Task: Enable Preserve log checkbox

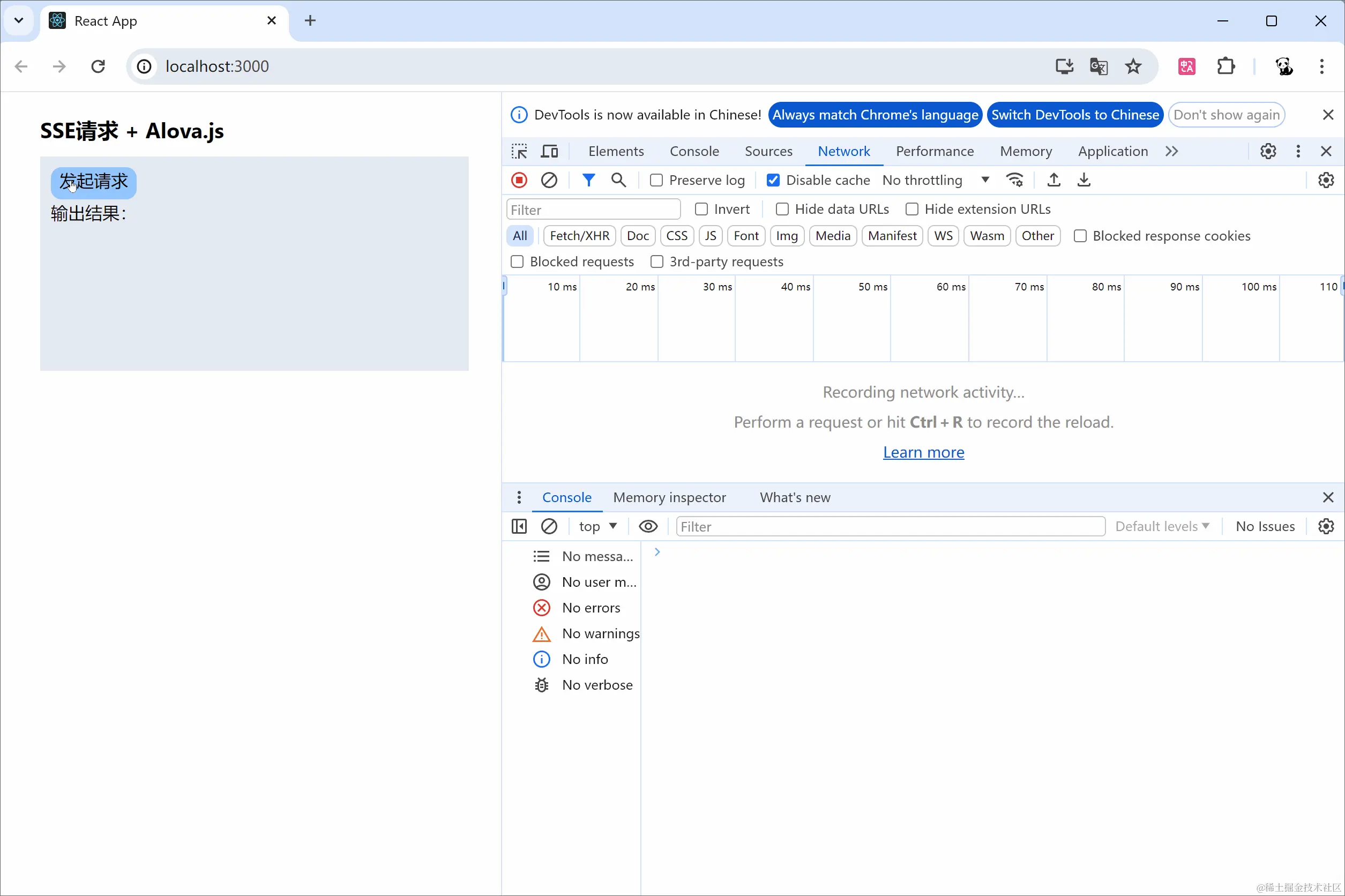Action: (x=656, y=181)
